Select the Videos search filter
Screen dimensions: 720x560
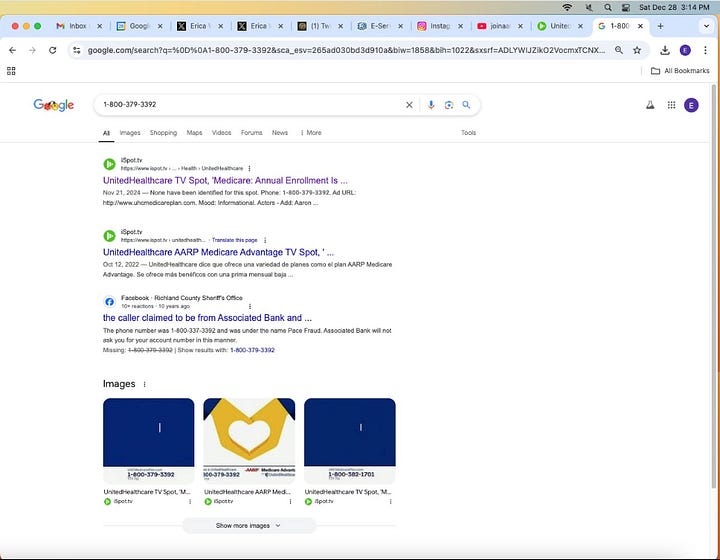(x=221, y=133)
